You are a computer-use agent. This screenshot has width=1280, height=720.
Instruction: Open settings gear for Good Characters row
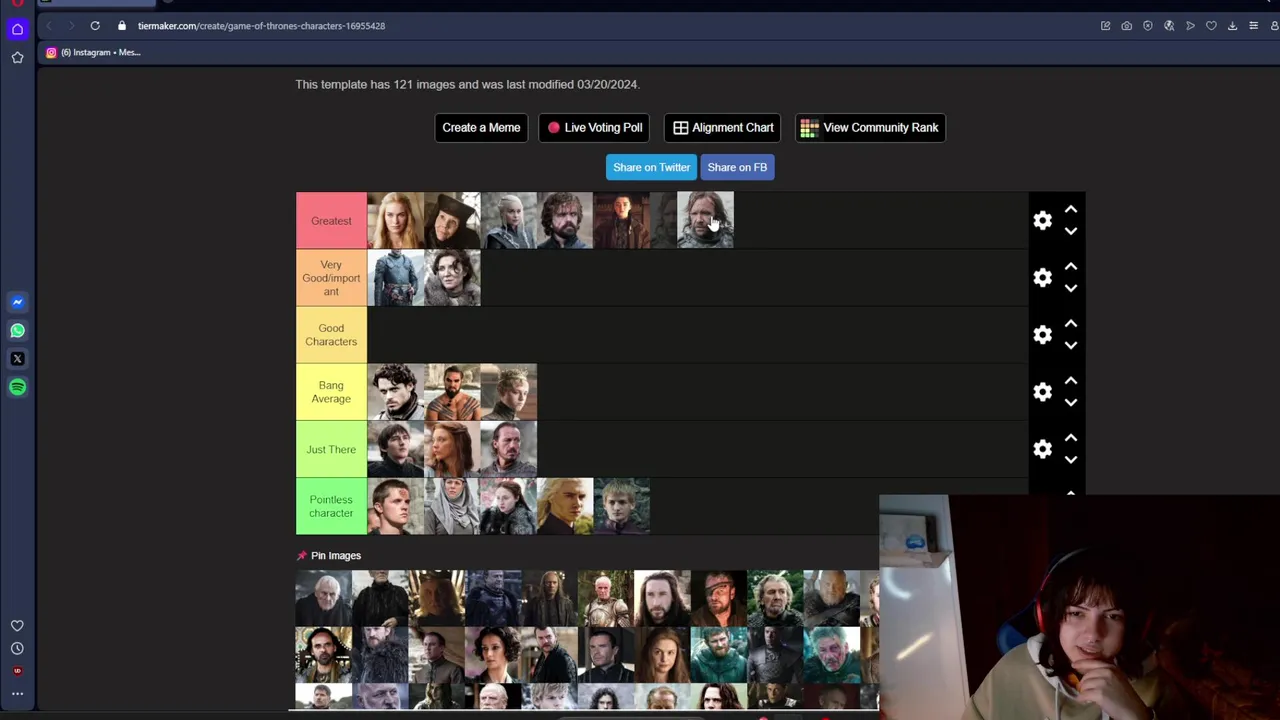[1043, 334]
